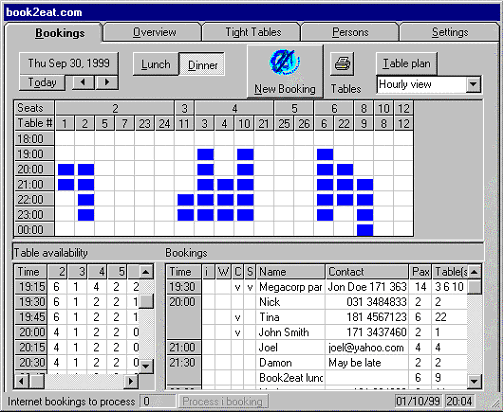Go to next day with right arrow
This screenshot has width=503, height=412.
(107, 82)
